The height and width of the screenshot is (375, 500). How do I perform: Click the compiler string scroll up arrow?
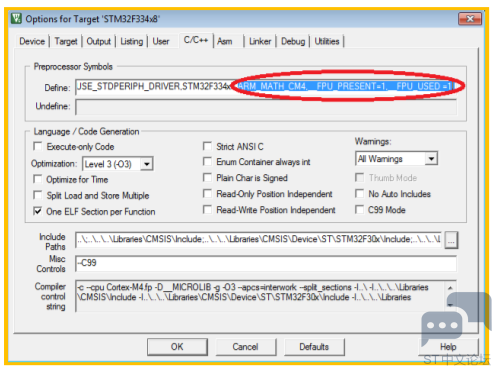(450, 287)
